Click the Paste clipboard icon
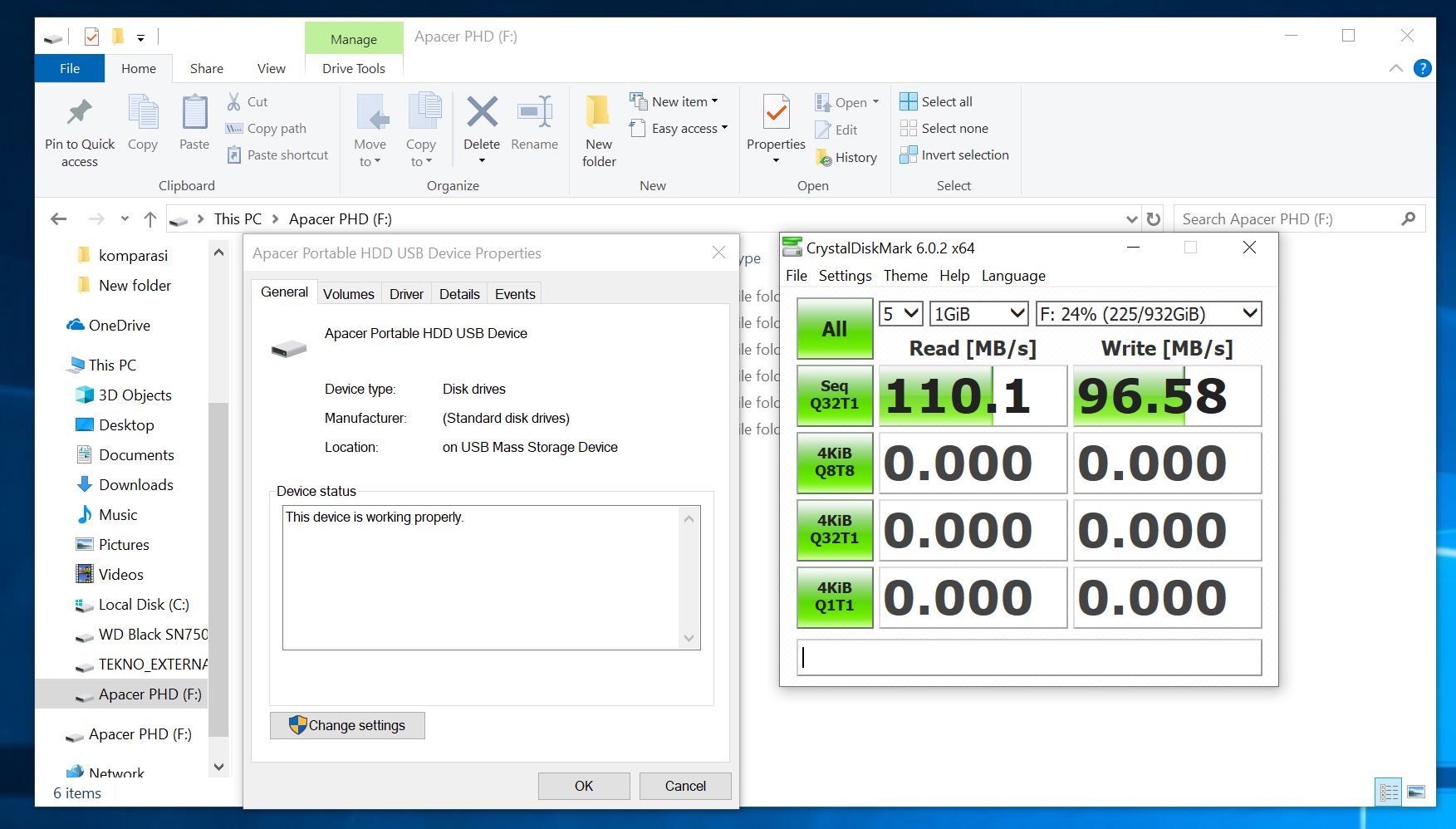Viewport: 1456px width, 829px height. [194, 112]
